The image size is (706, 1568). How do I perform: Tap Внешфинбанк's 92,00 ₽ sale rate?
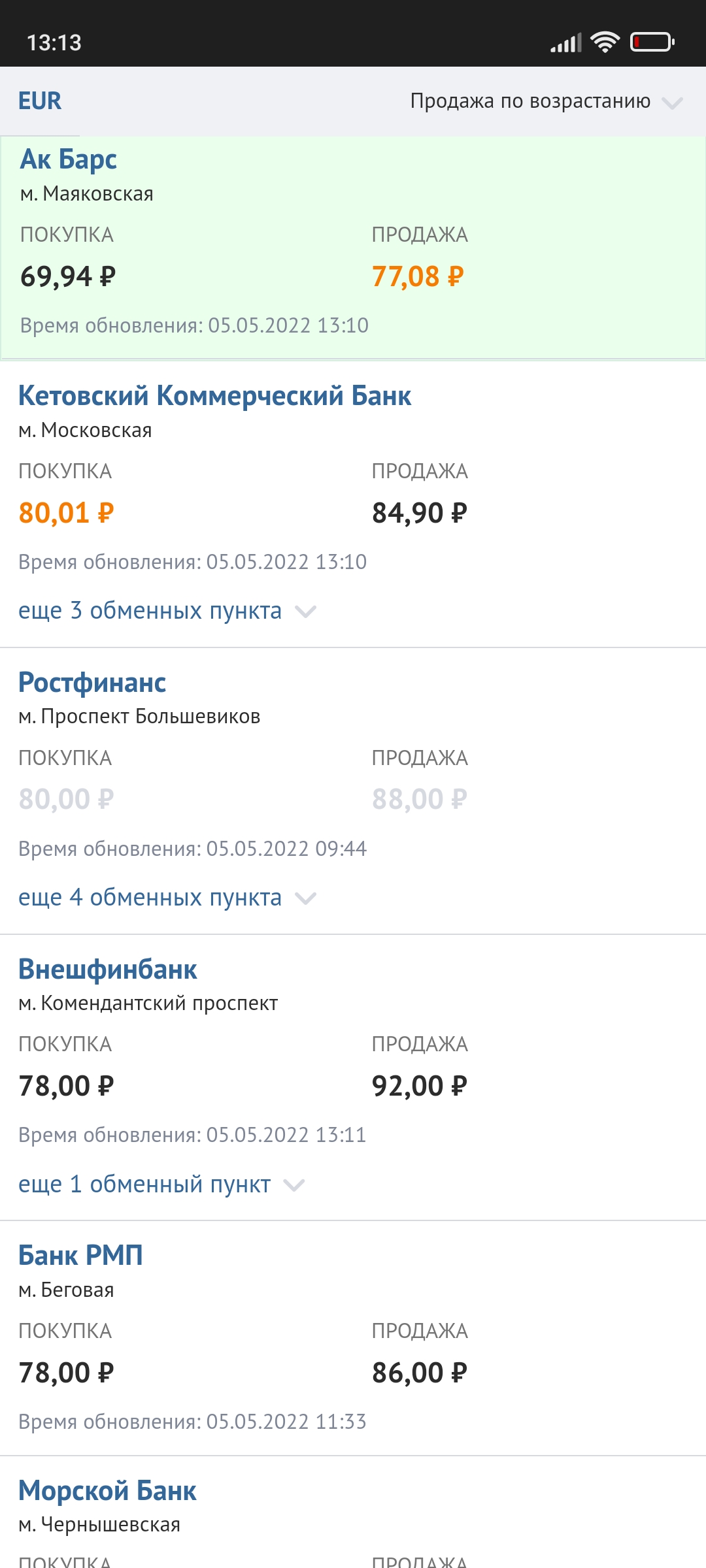[x=420, y=1086]
